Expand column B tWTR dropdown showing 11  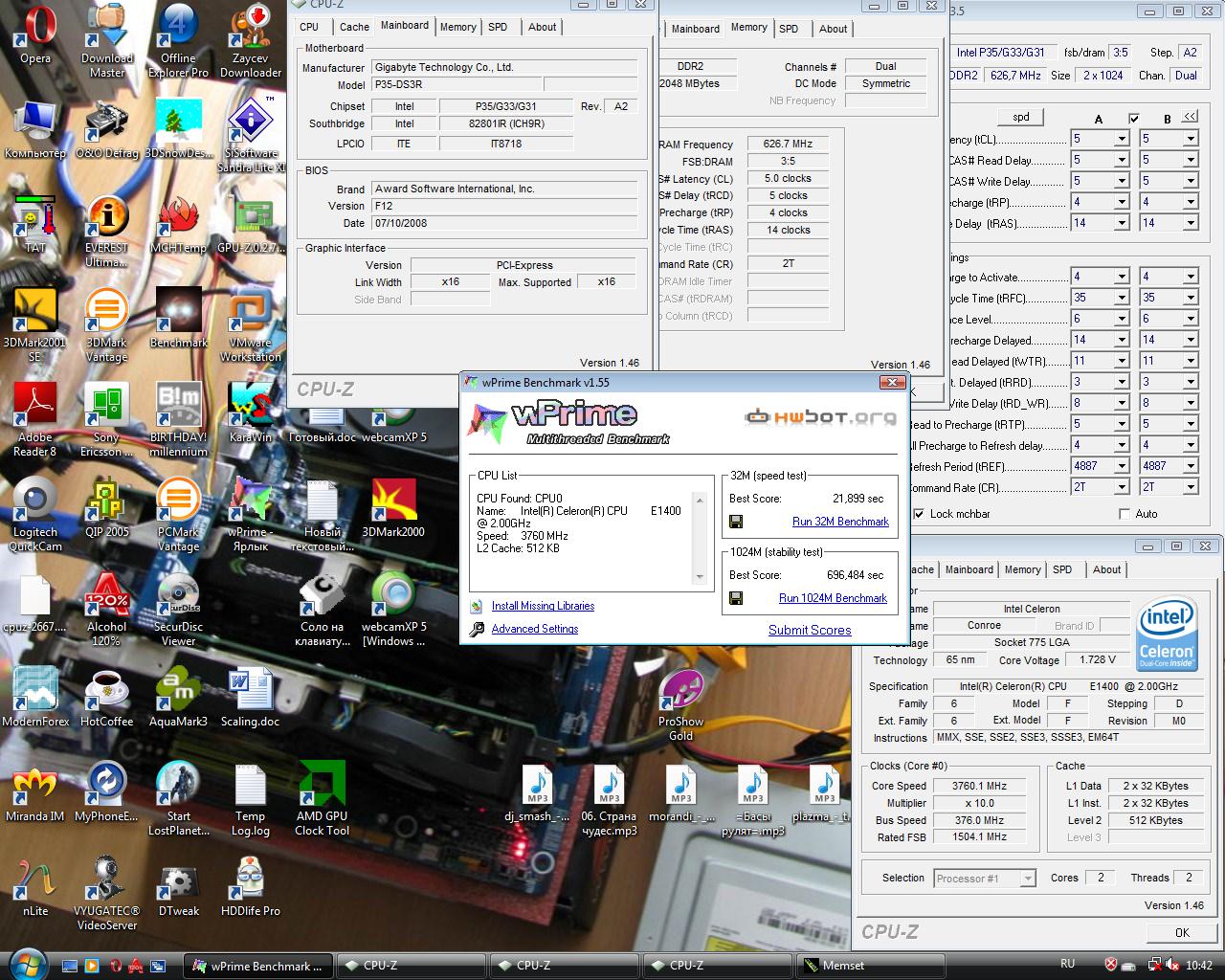(x=1191, y=361)
